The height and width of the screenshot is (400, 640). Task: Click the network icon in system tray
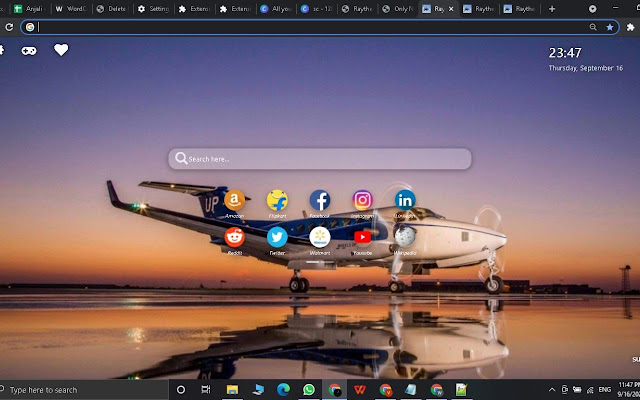coord(590,390)
